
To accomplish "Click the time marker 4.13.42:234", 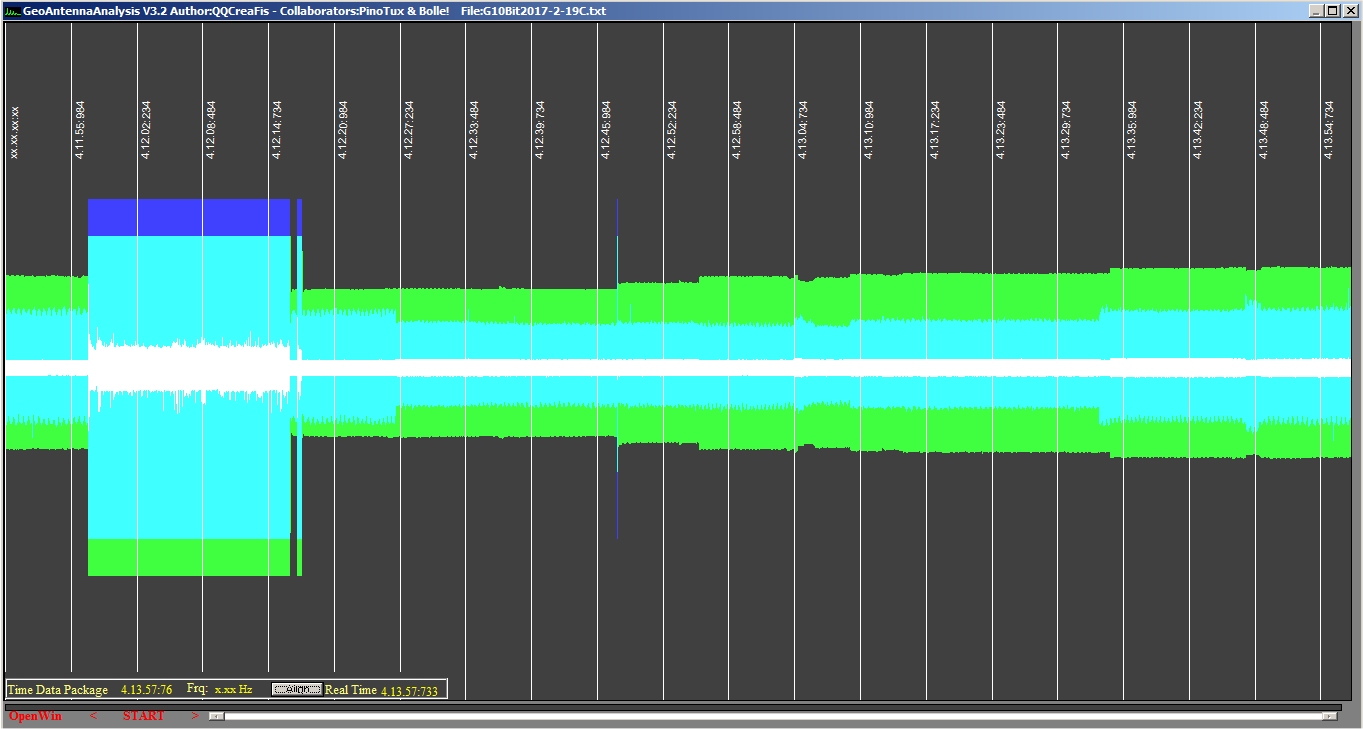I will 1198,130.
